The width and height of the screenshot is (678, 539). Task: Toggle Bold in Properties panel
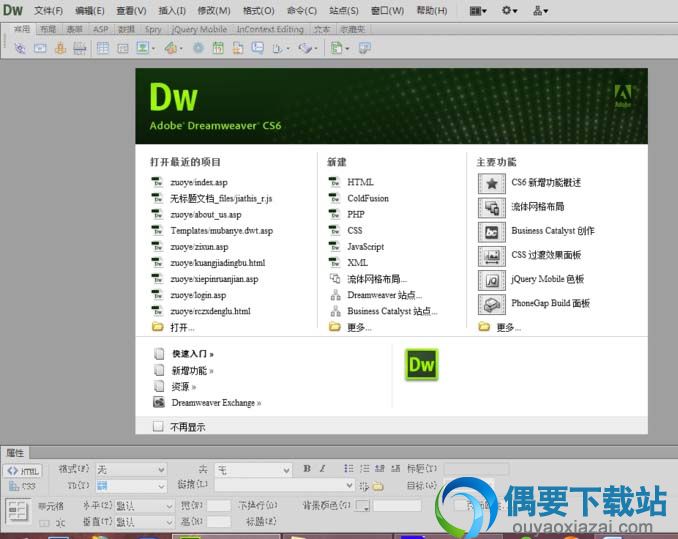307,469
